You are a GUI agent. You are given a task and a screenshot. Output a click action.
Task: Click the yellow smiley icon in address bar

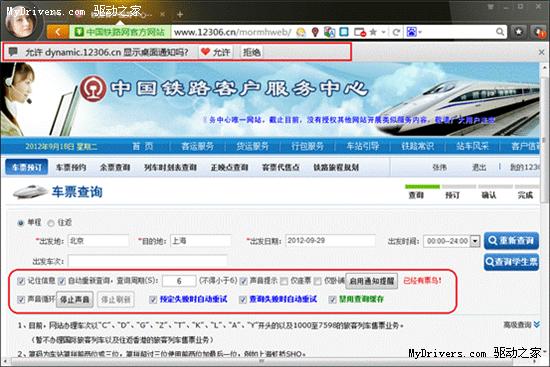point(301,33)
